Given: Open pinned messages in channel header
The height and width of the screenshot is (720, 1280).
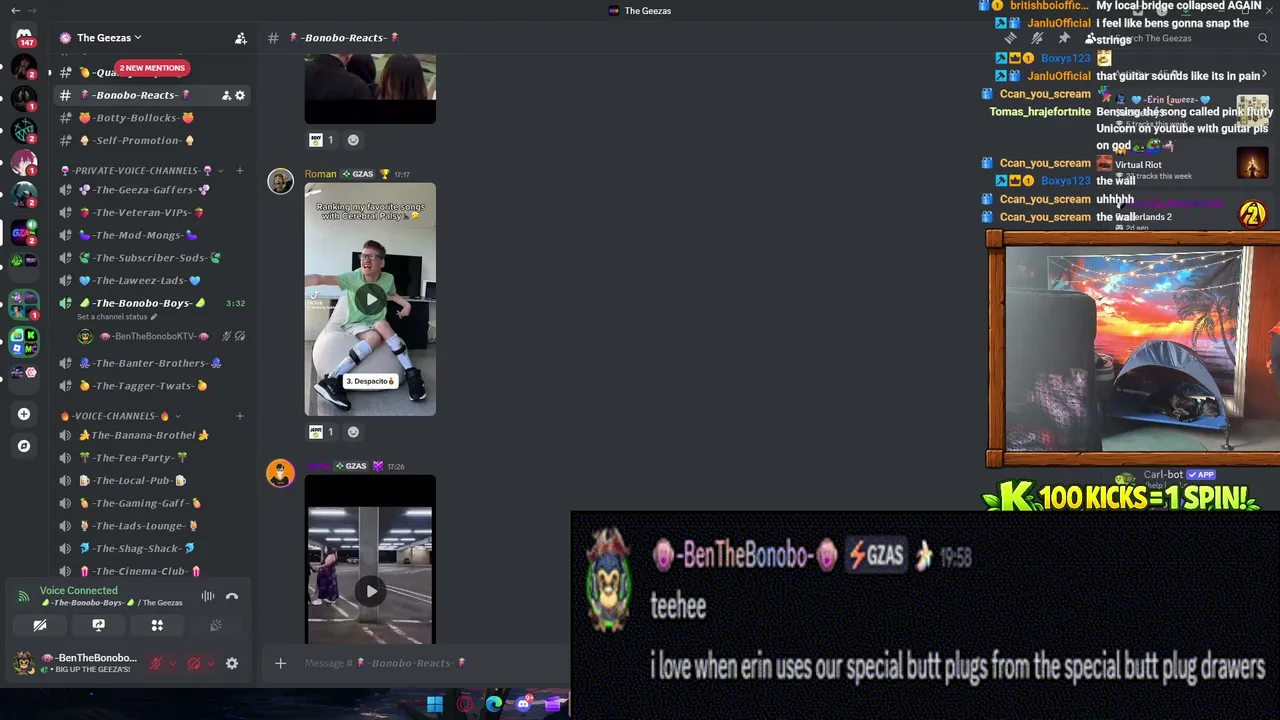Looking at the screenshot, I should point(1064,38).
